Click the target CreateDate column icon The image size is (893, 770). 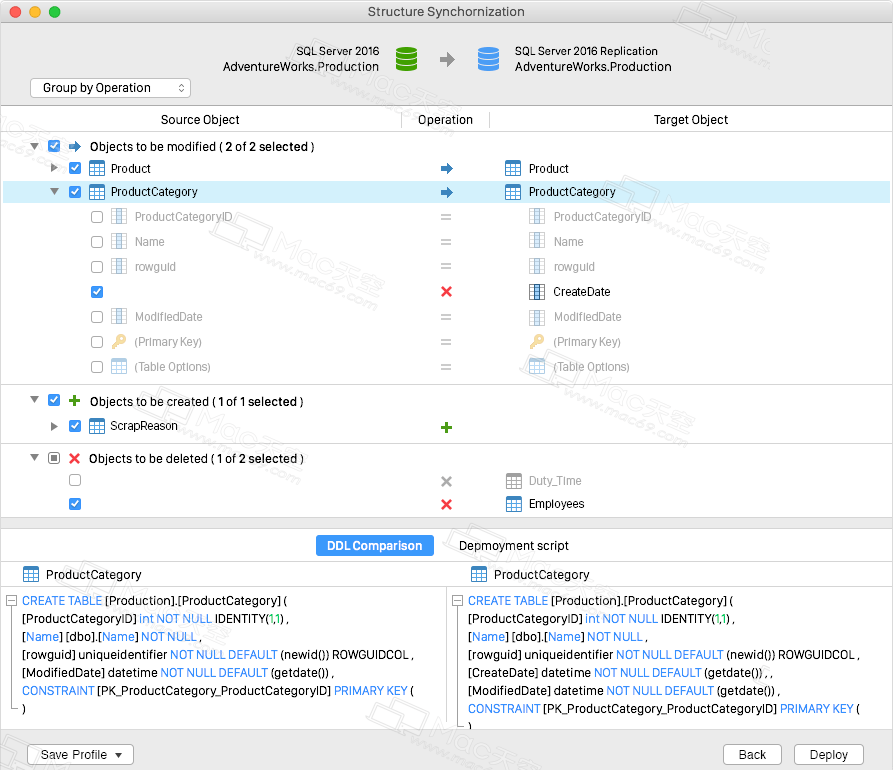click(x=536, y=292)
